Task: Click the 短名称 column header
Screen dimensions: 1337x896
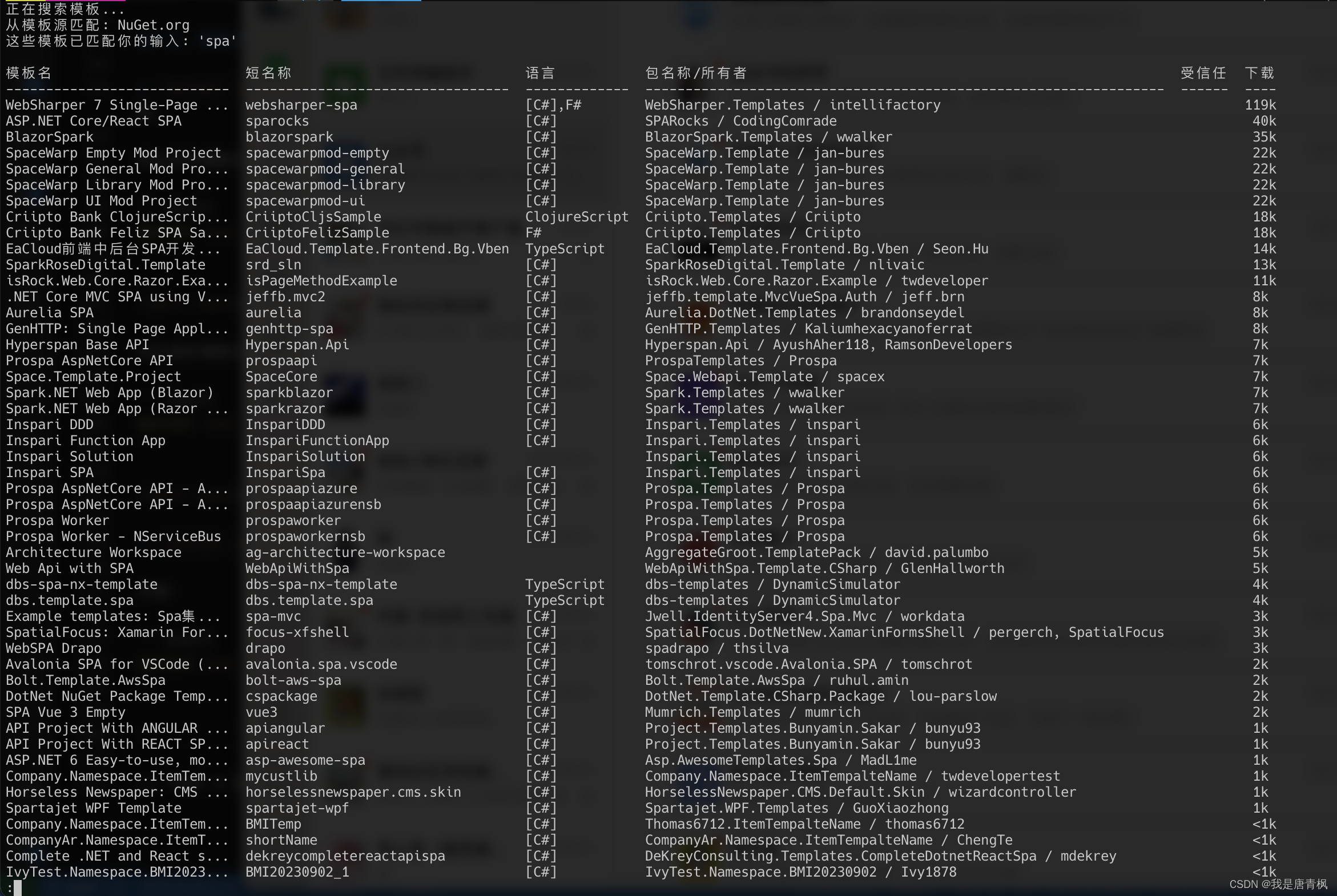Action: tap(268, 72)
